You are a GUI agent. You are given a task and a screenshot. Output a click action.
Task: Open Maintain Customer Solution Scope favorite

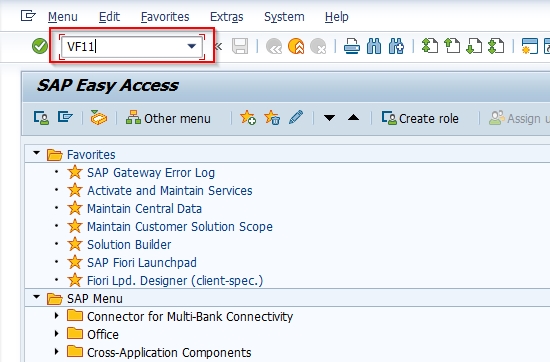tap(180, 227)
